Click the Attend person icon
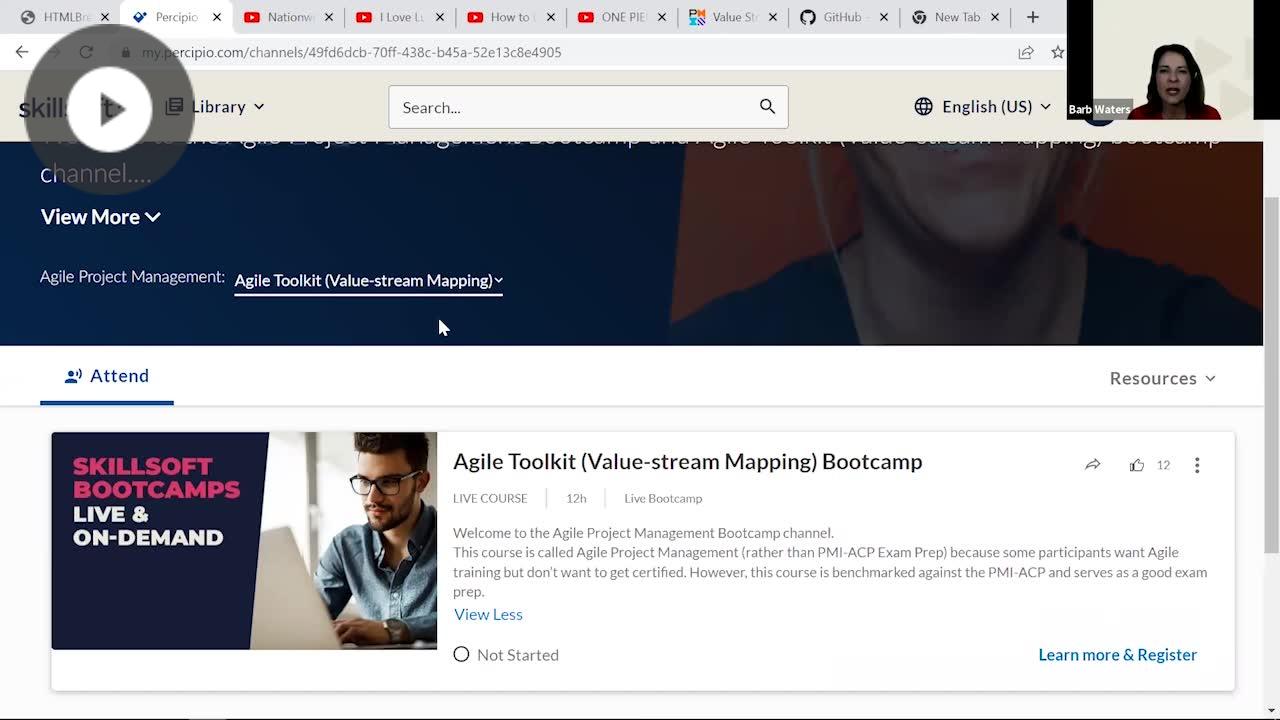 tap(73, 375)
